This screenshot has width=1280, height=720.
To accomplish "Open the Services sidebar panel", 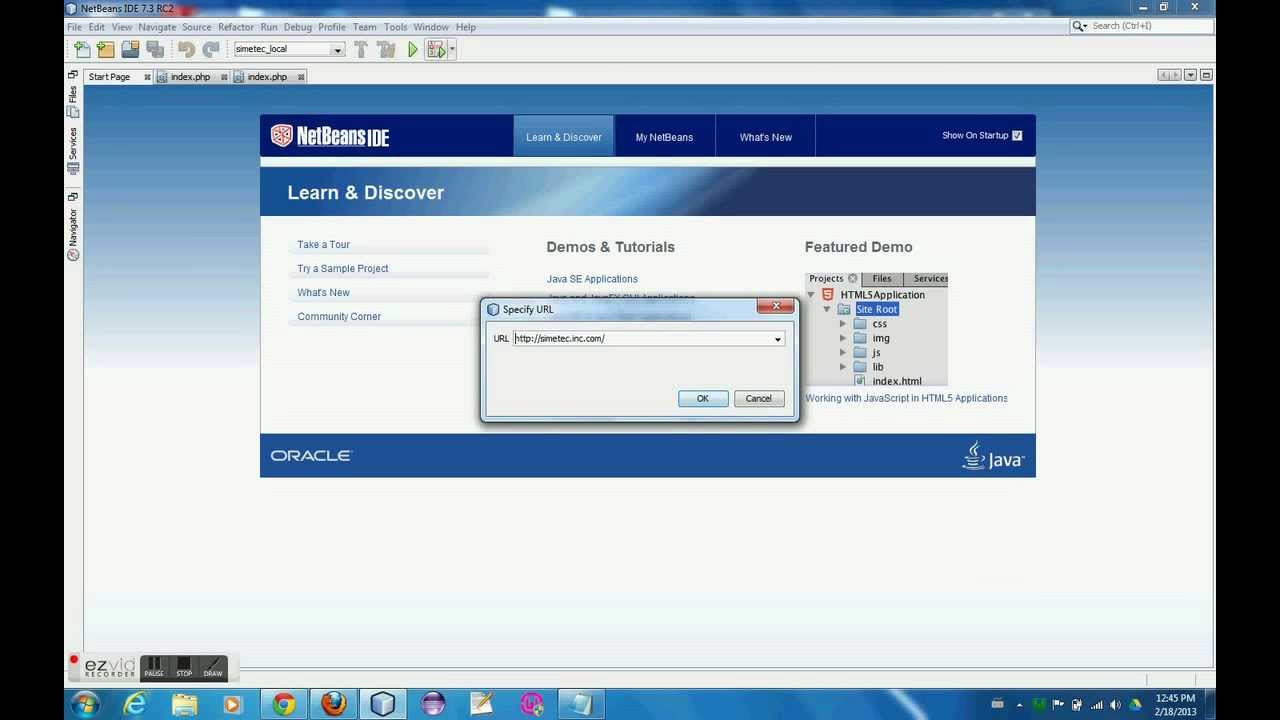I will (x=72, y=151).
